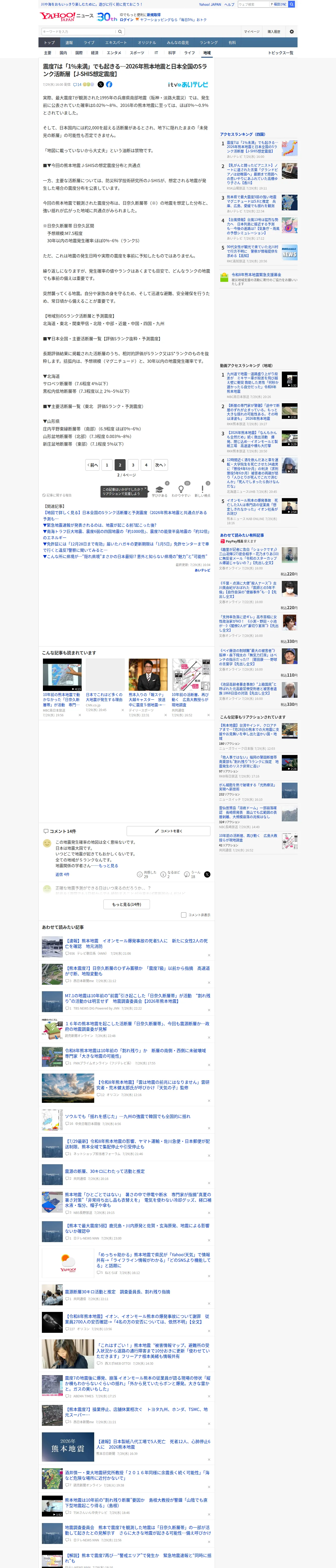Toggle the コメント非表示 checkbox
The height and width of the screenshot is (1568, 336).
coord(183,915)
